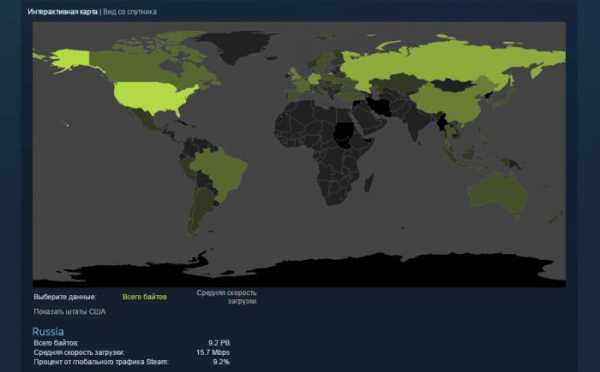Click the United States on the map
The image size is (600, 372).
(x=153, y=96)
